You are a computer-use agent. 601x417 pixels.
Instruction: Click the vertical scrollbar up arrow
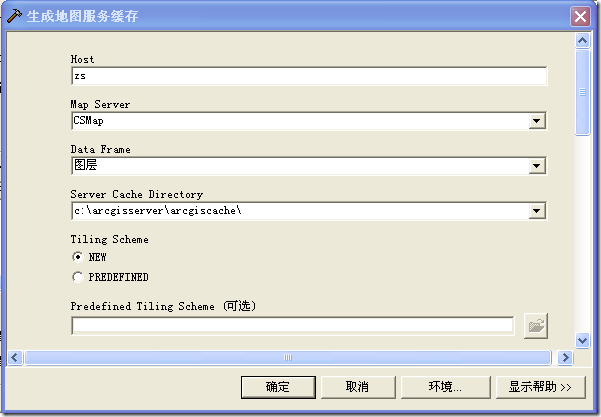pos(583,40)
